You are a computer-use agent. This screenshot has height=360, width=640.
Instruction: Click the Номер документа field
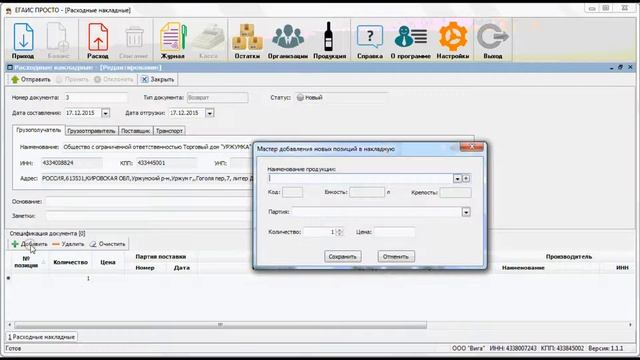pos(96,98)
